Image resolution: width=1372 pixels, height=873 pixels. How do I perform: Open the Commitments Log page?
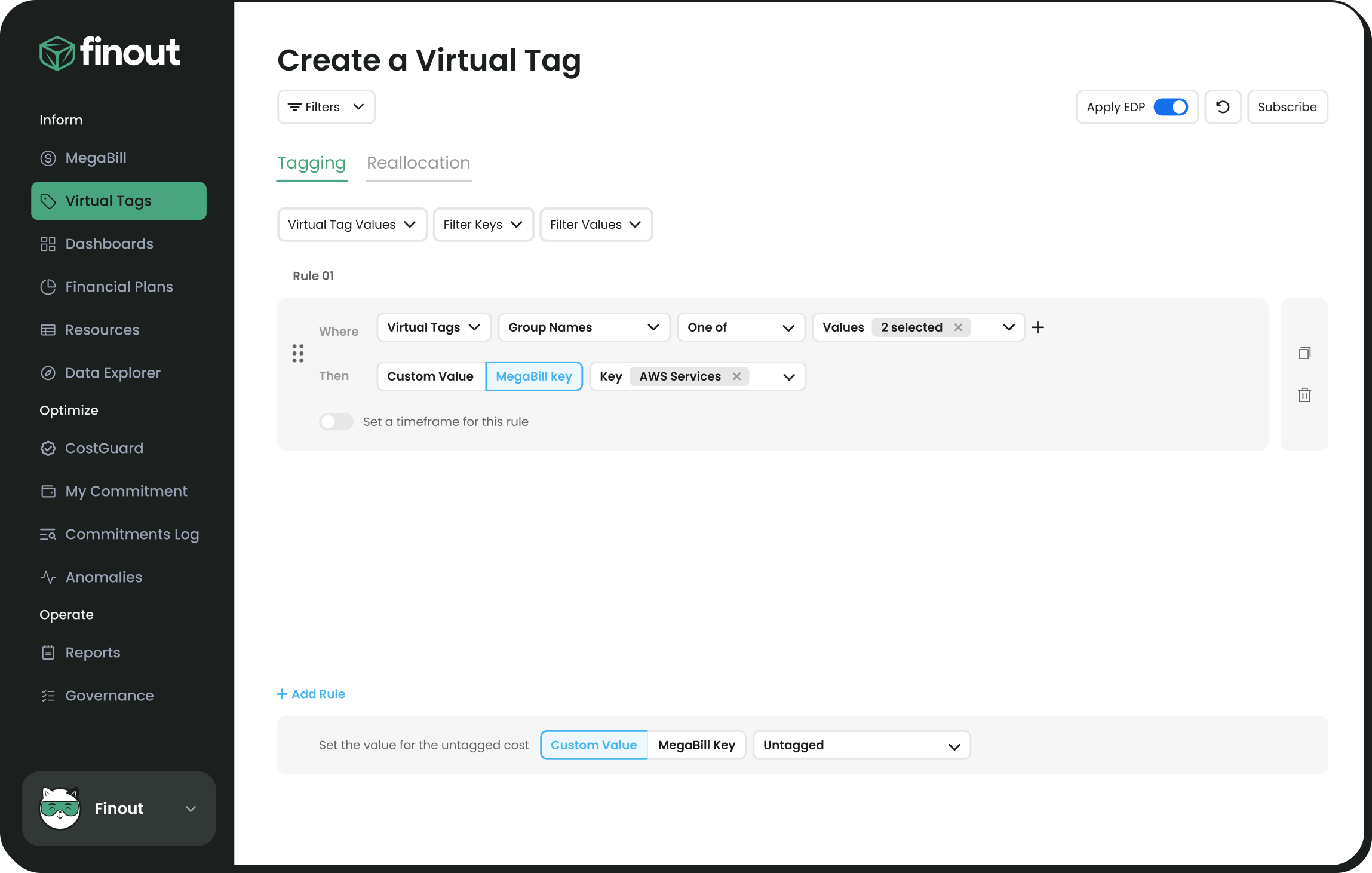[132, 534]
